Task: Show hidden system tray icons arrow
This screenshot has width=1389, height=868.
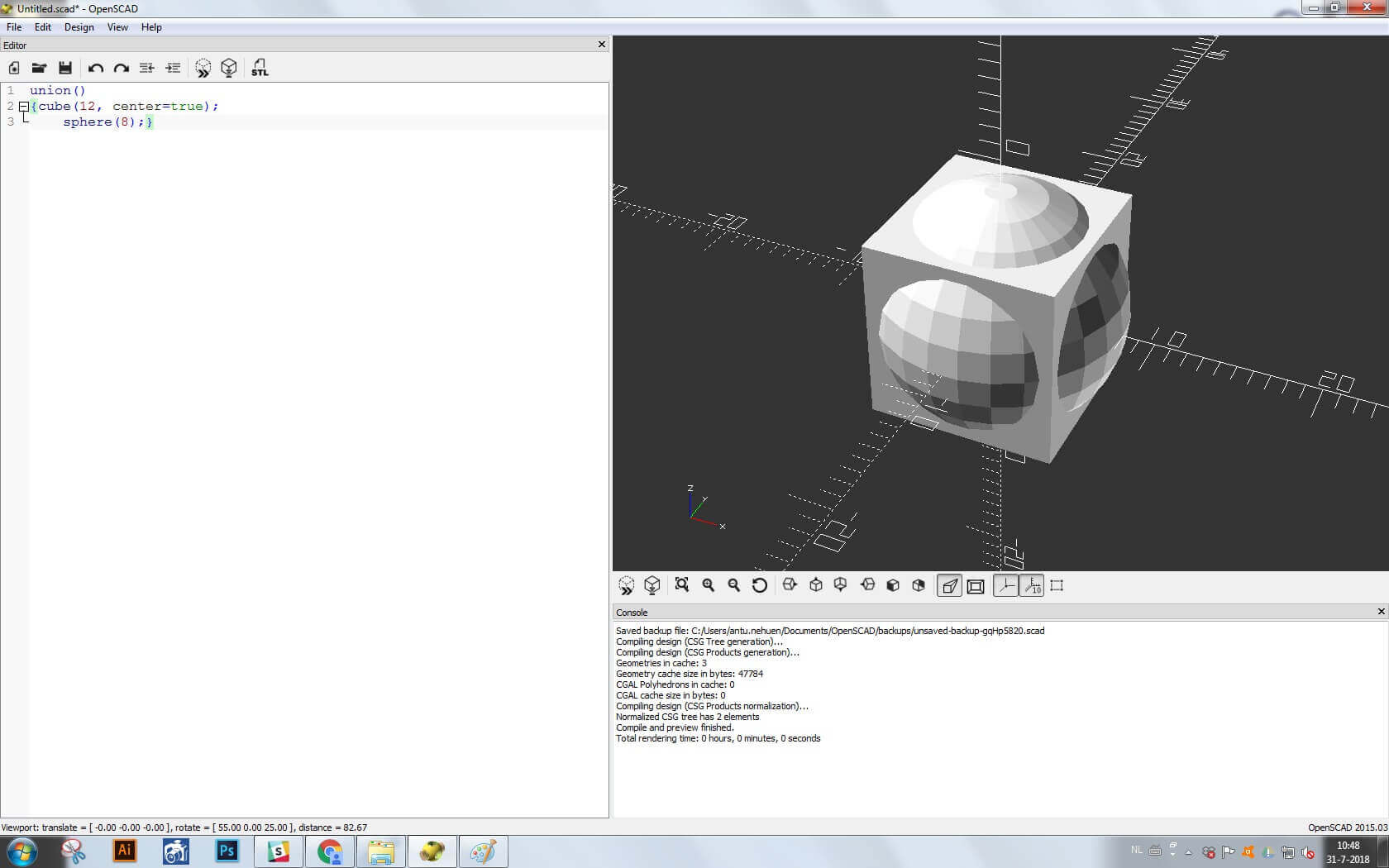Action: [1189, 852]
